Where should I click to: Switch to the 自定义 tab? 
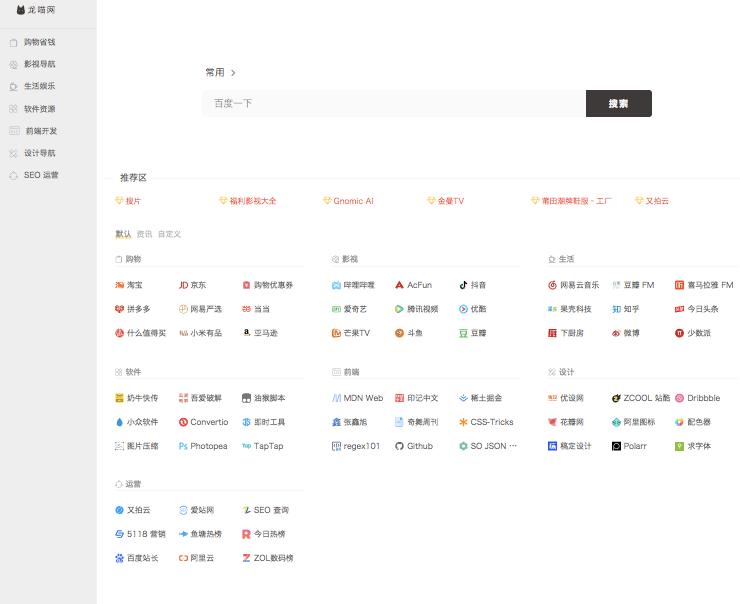pos(169,234)
